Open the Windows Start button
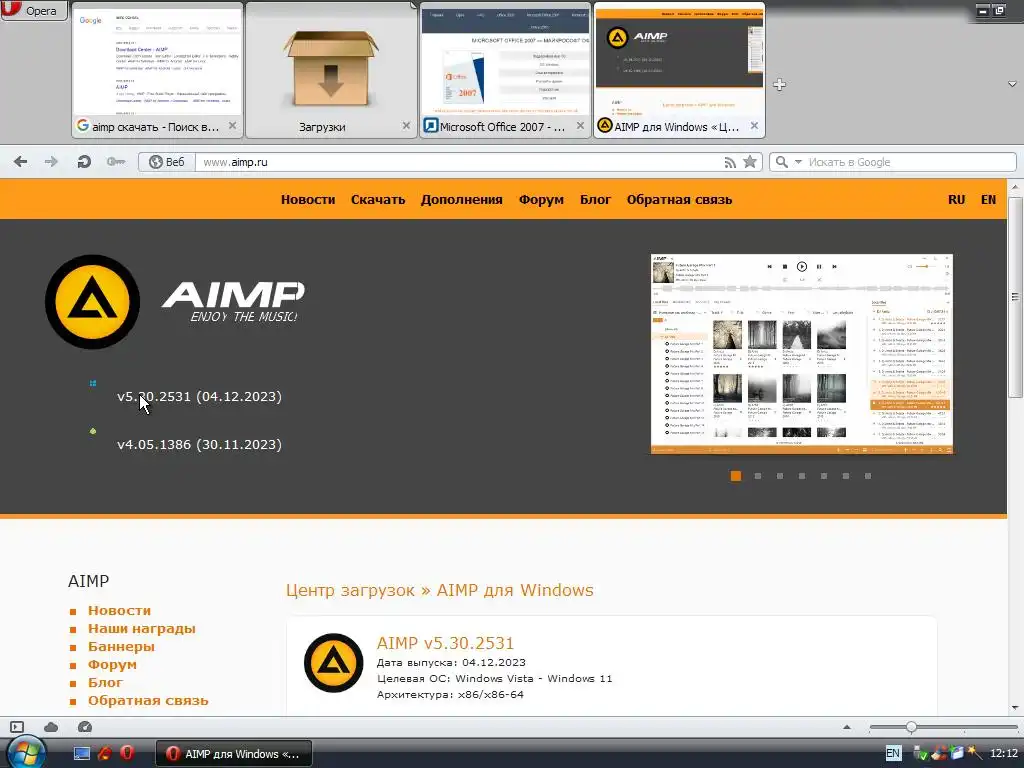This screenshot has width=1024, height=768. coord(25,753)
